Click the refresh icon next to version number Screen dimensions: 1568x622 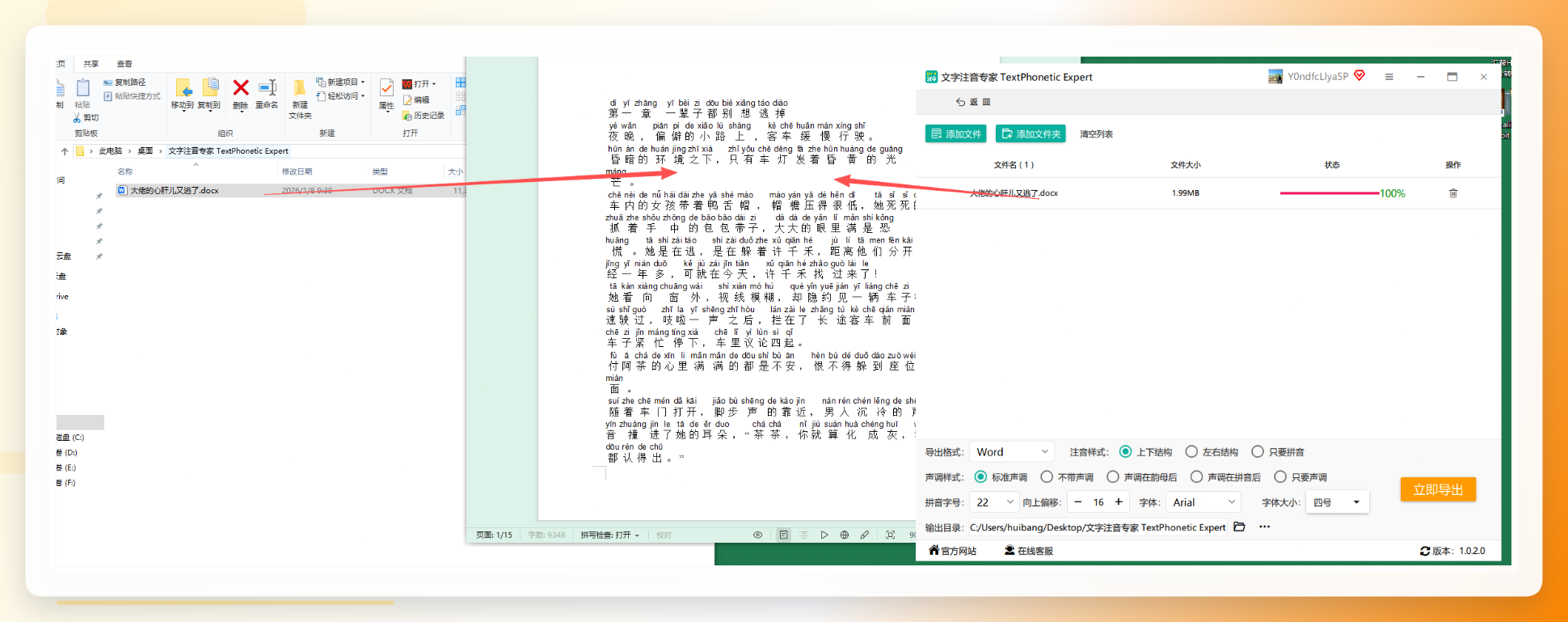pos(1425,551)
